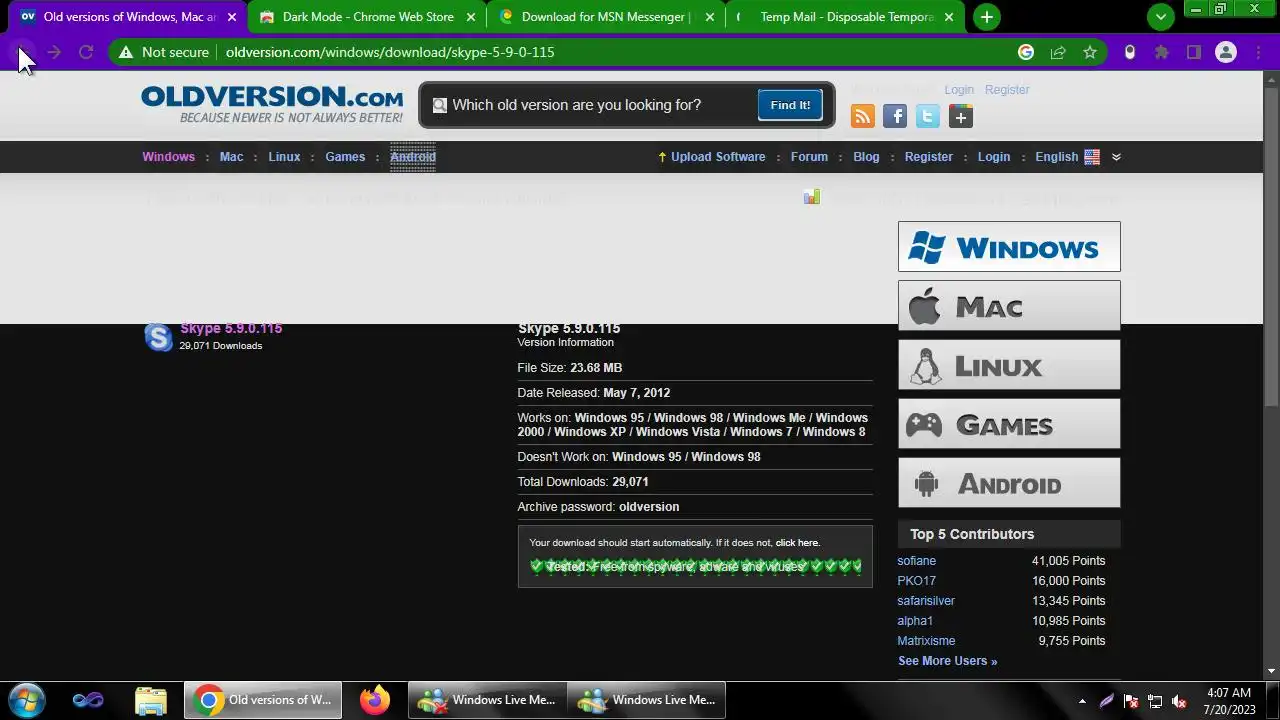Bookmark this page with the star

click(x=1090, y=52)
